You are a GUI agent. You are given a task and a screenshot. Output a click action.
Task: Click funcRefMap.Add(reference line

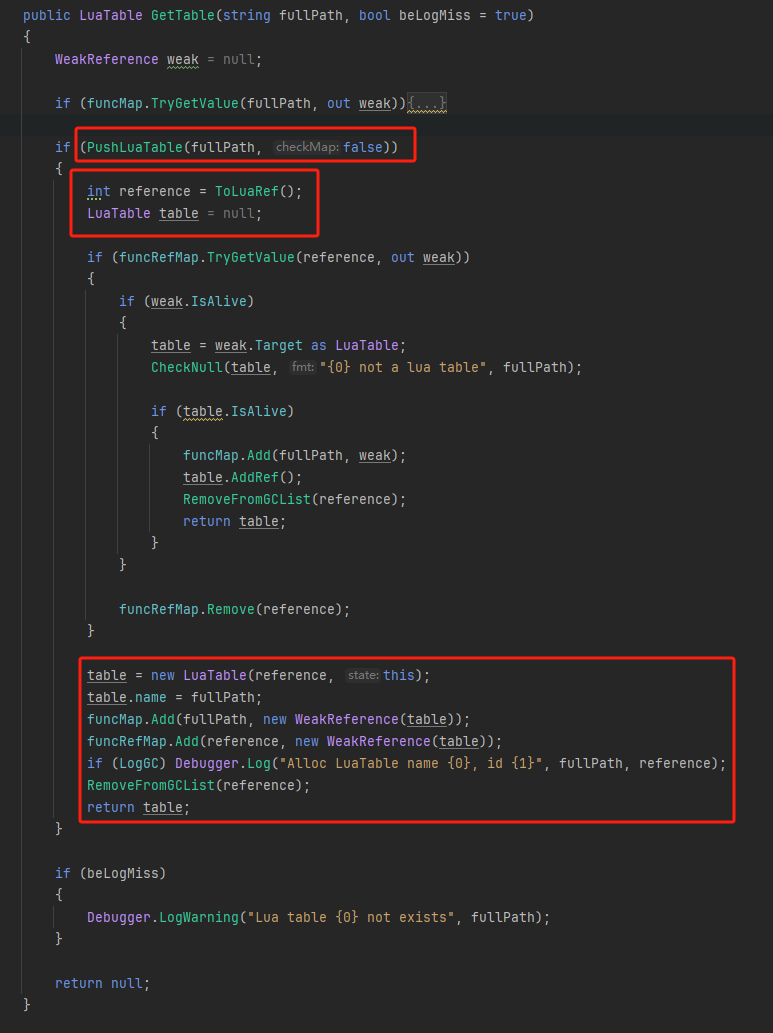(x=294, y=741)
